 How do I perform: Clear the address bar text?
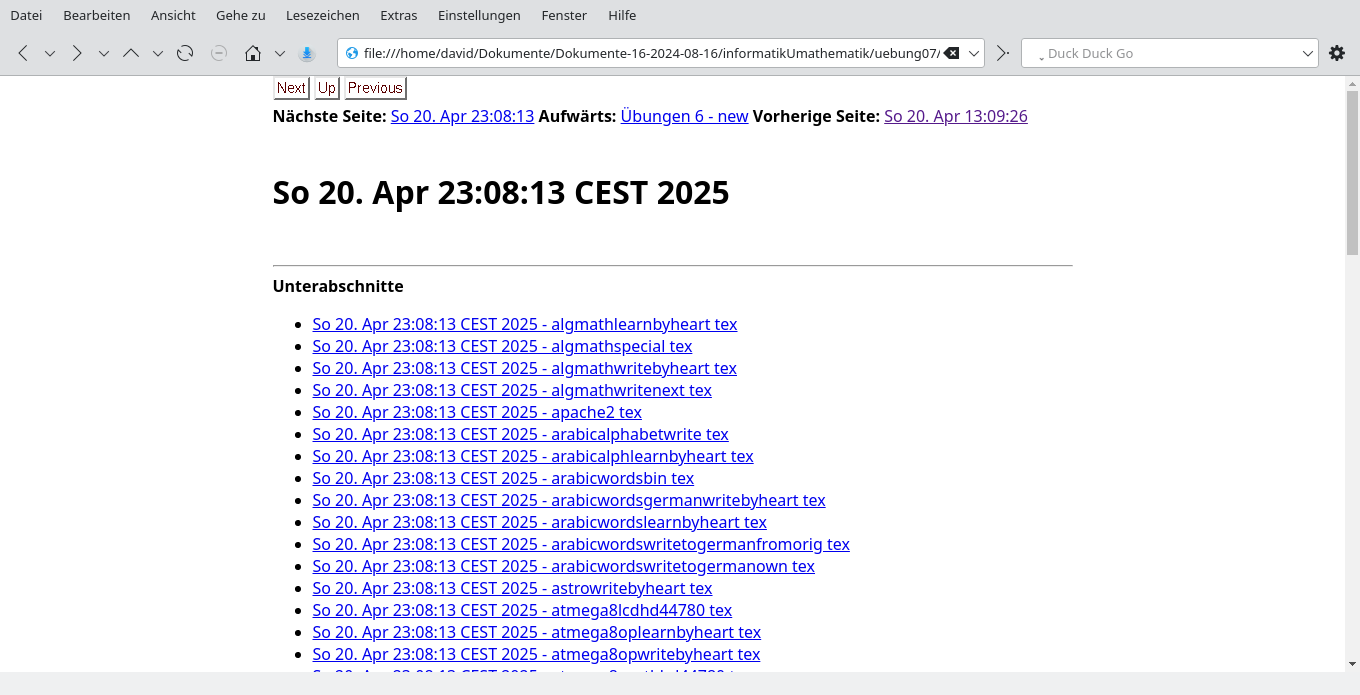[x=952, y=53]
